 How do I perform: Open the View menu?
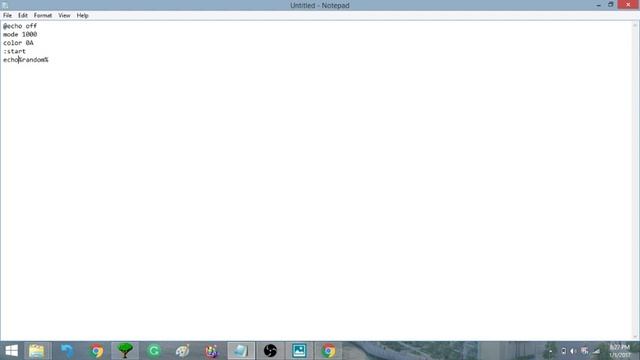click(64, 16)
